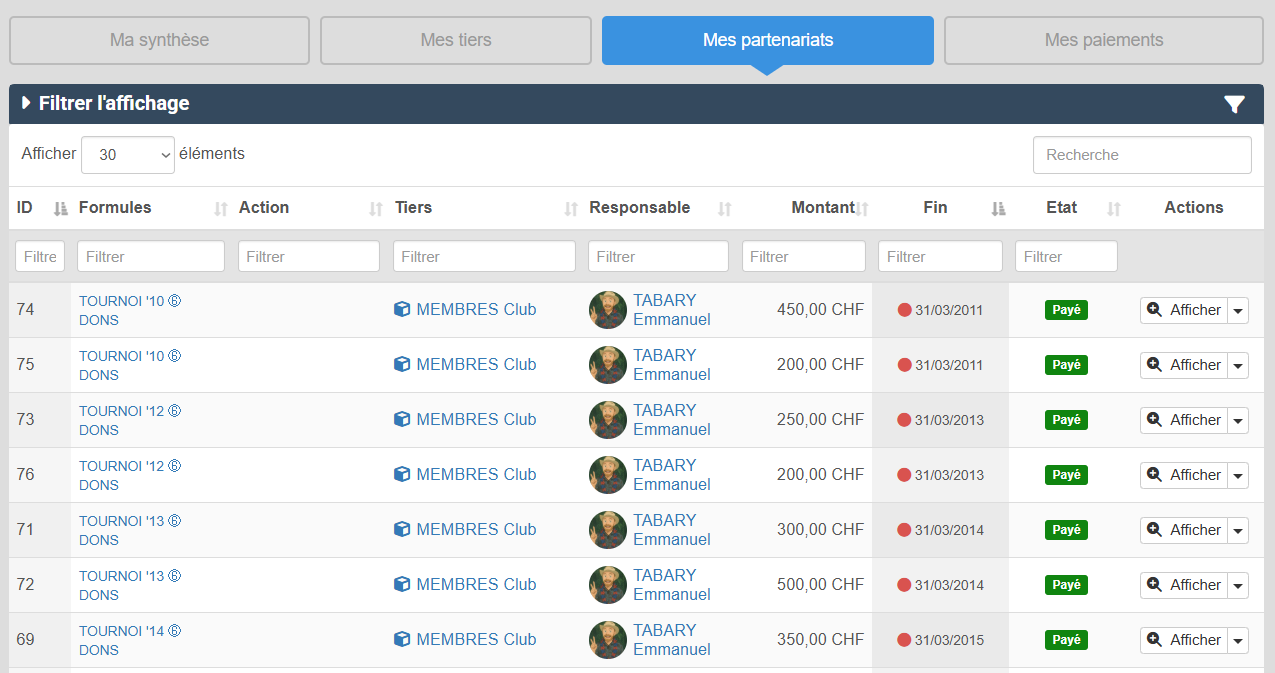Open the elements-per-page dropdown showing 30
This screenshot has height=673, width=1275.
point(128,155)
